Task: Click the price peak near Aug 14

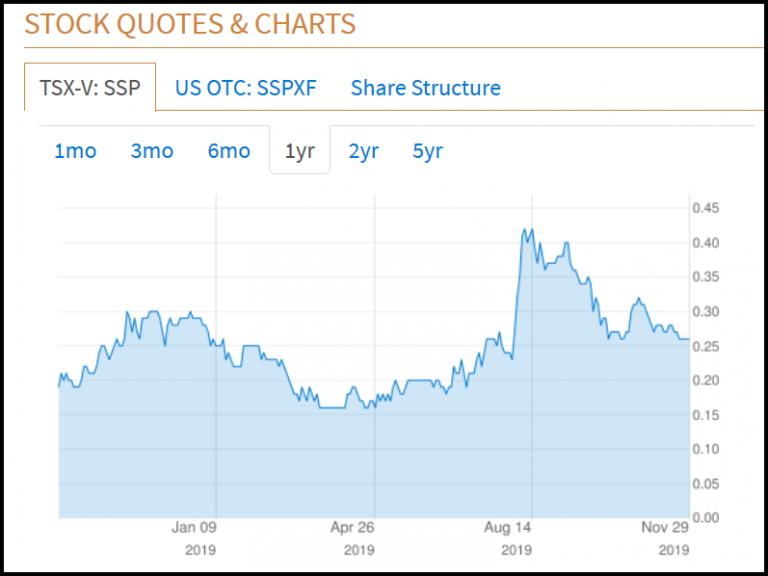Action: [526, 230]
